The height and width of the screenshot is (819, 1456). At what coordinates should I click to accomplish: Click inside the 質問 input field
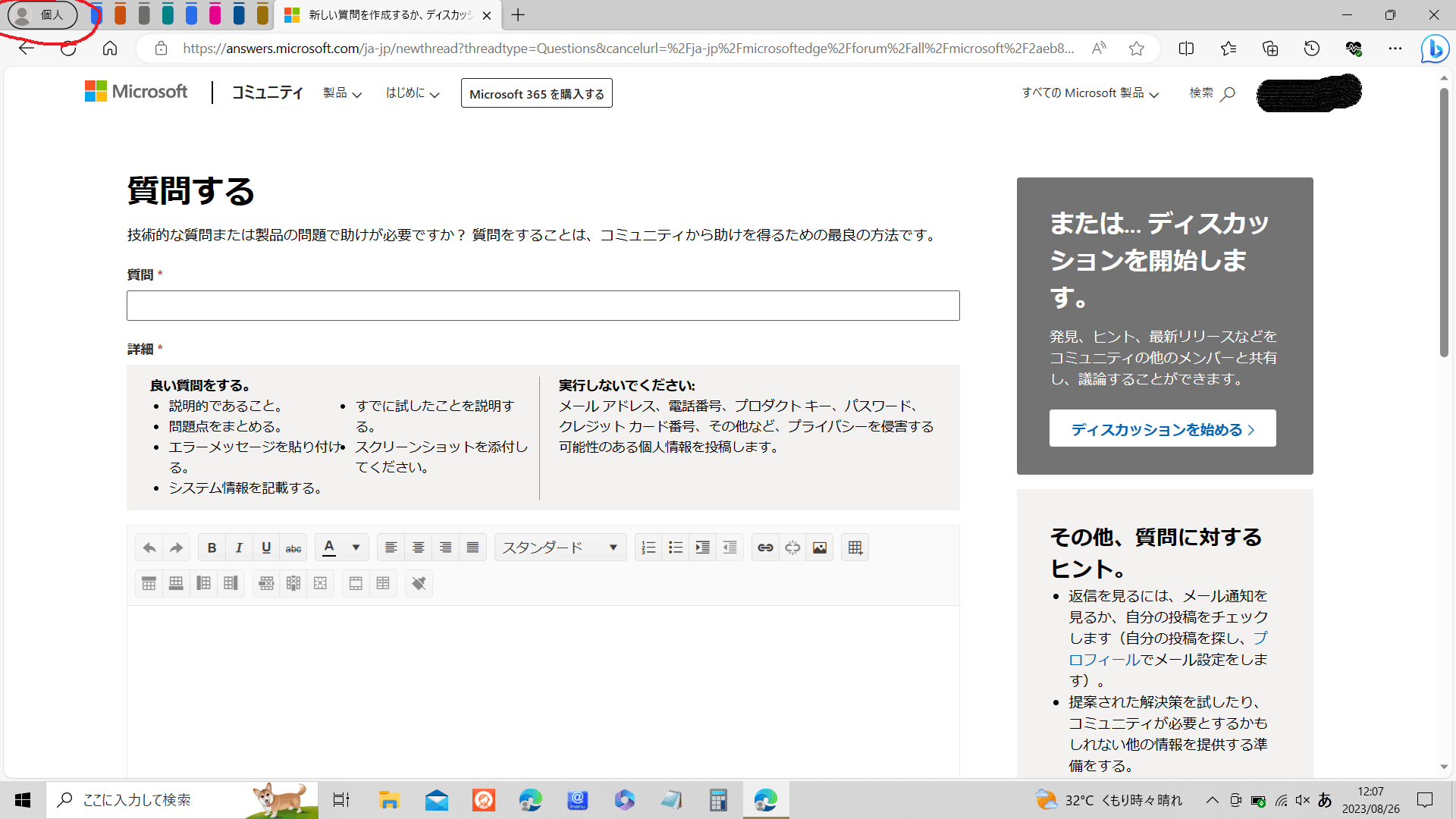point(542,306)
